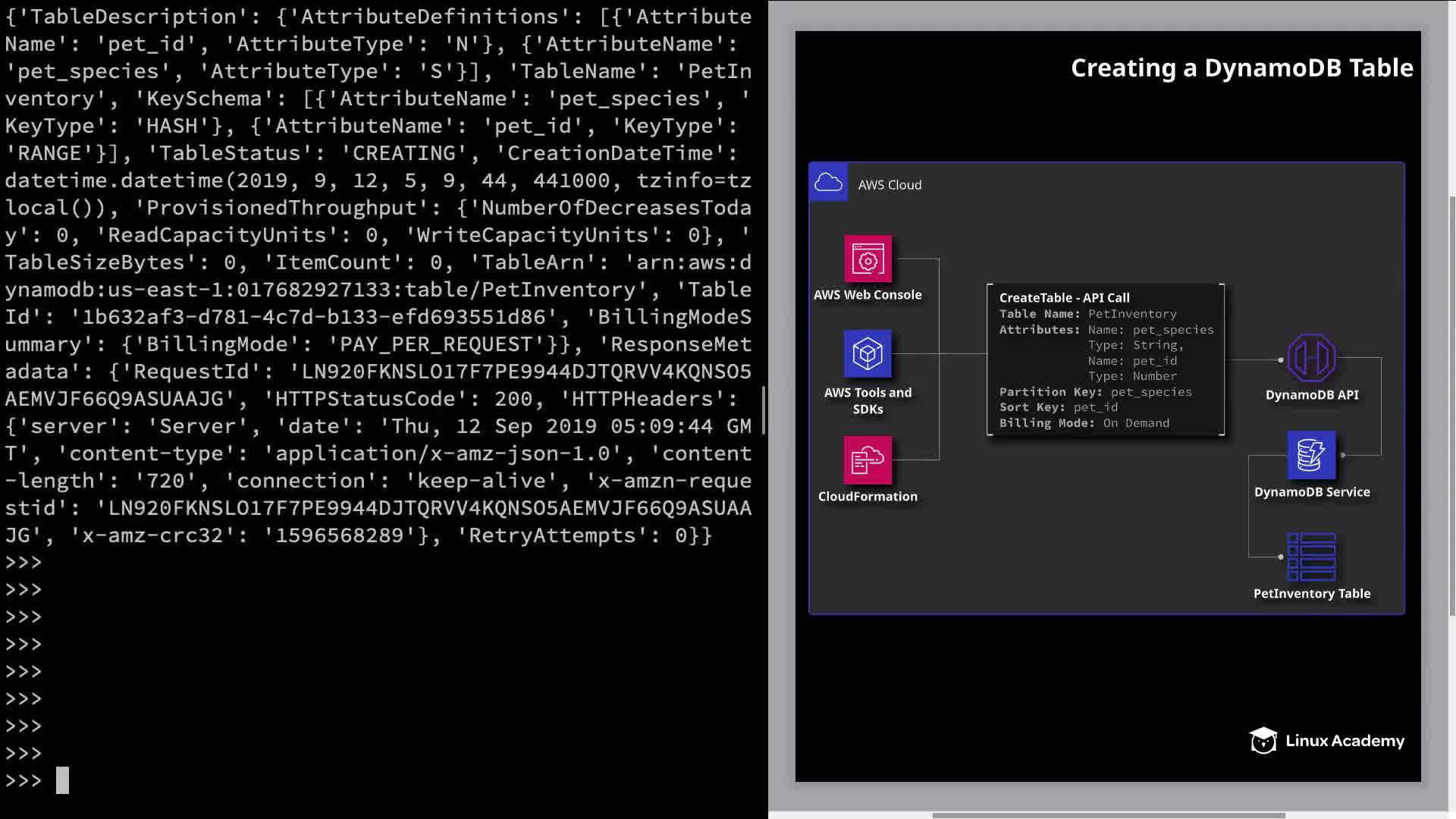Click the DynamoDB API icon

[1311, 358]
